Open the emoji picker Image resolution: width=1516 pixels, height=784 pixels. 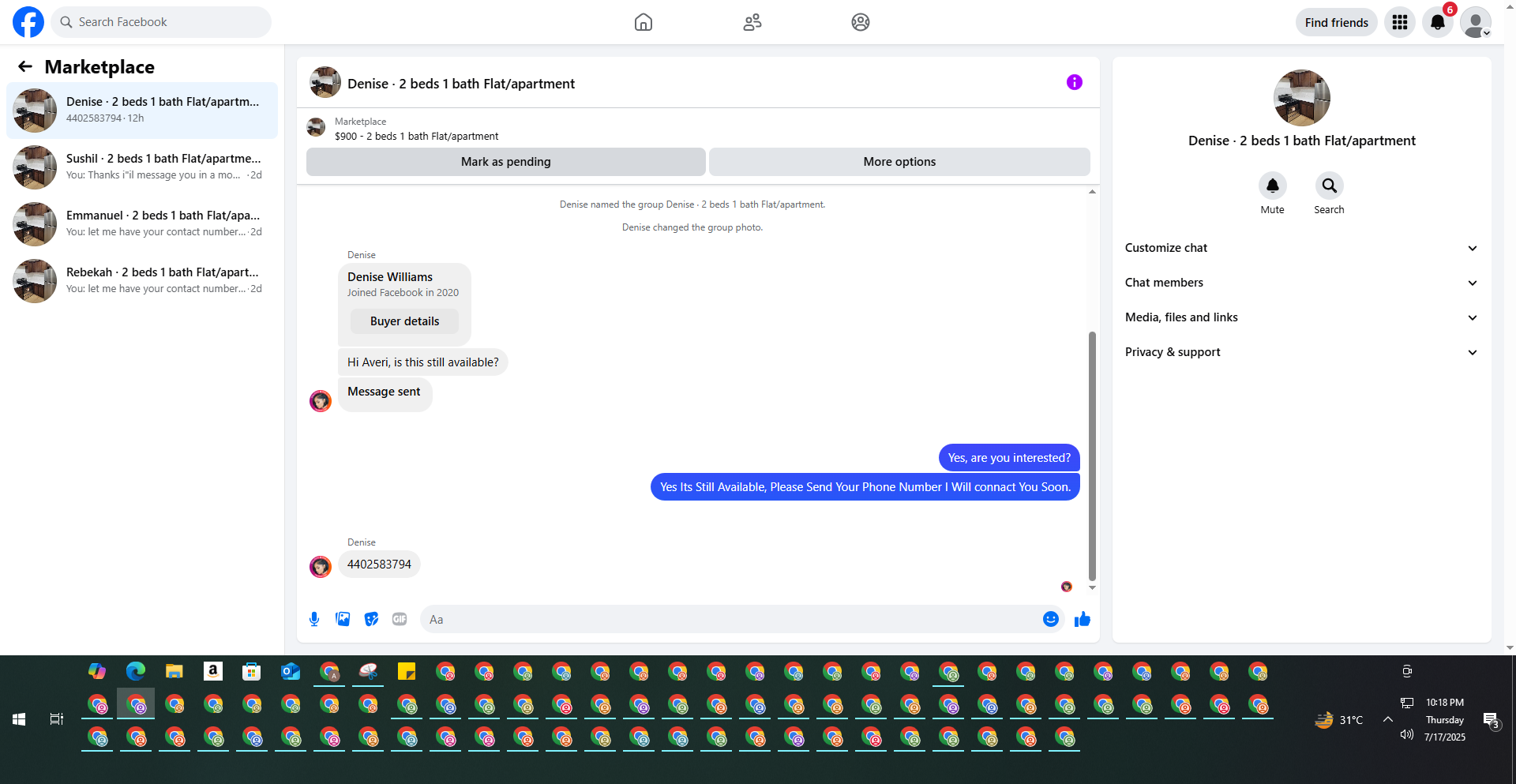point(1051,620)
